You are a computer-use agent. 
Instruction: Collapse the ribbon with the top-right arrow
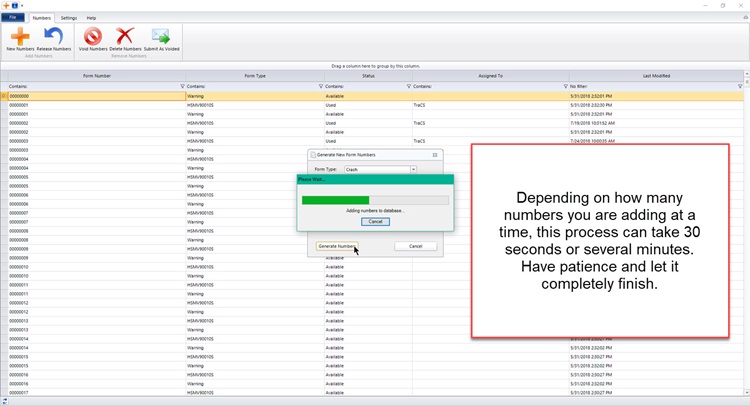click(744, 18)
